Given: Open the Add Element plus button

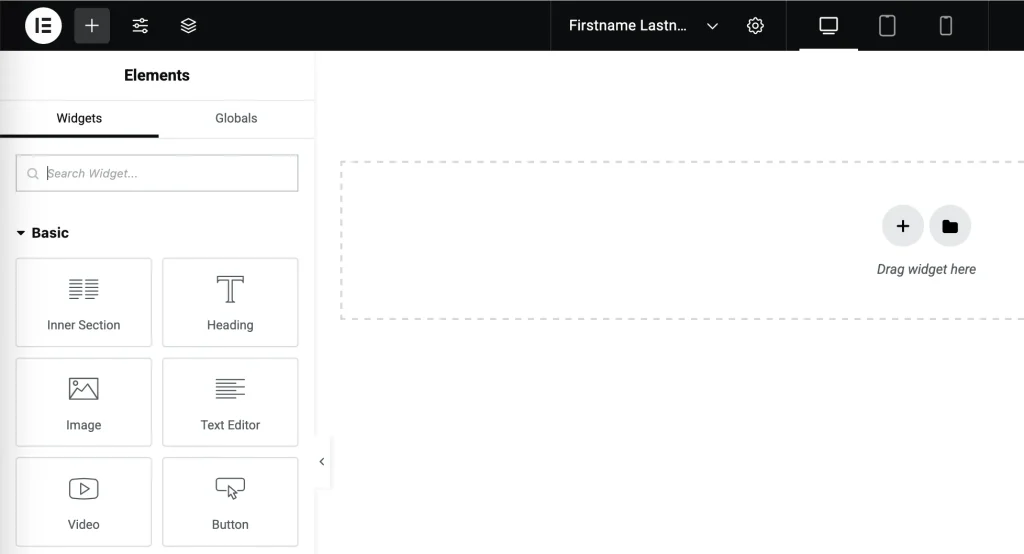Looking at the screenshot, I should [x=92, y=26].
